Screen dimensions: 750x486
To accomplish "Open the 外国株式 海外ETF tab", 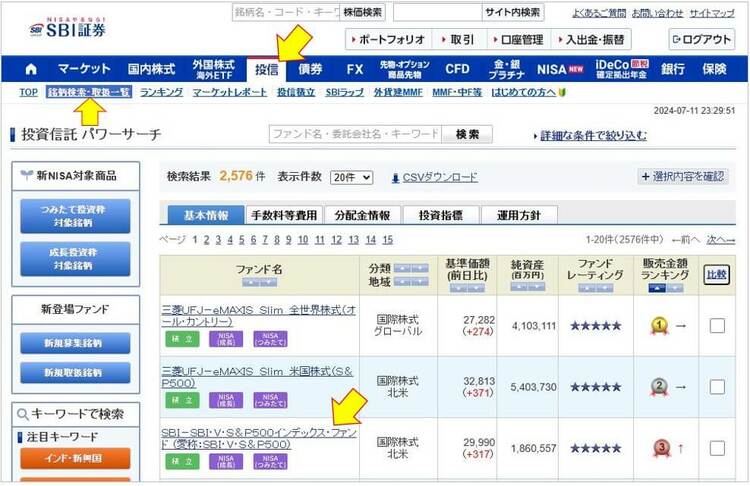I will coord(213,70).
